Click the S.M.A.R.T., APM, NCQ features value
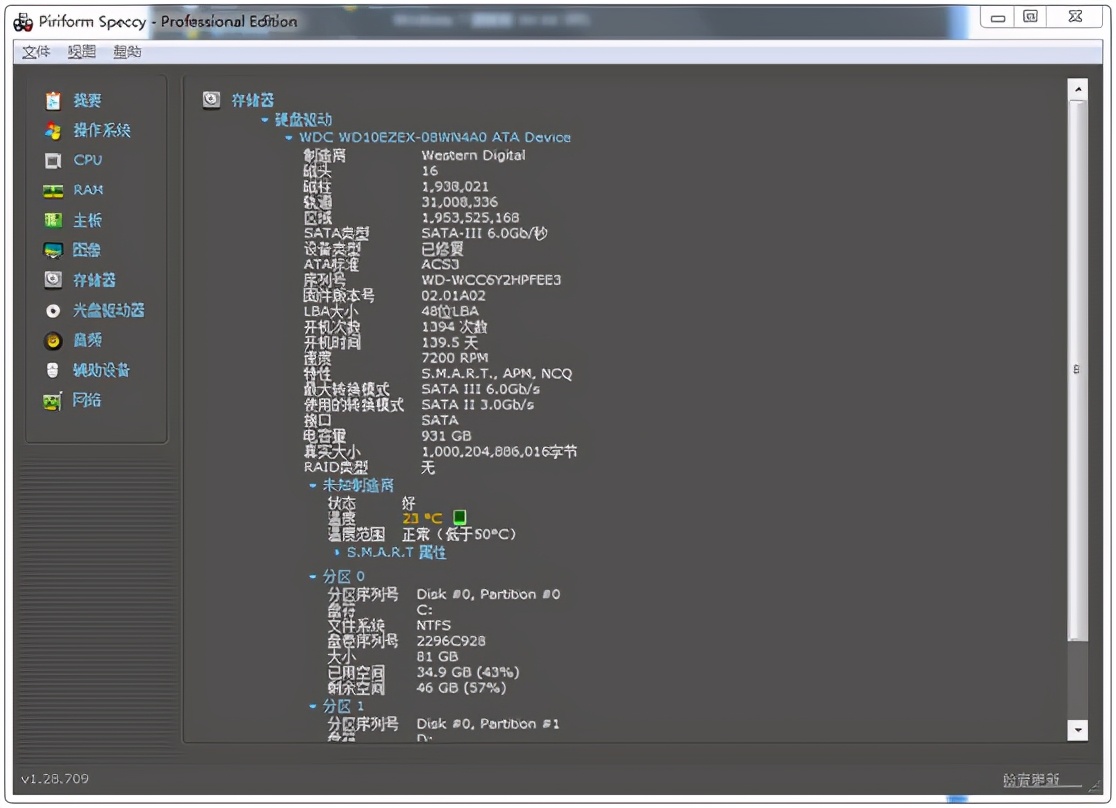Viewport: 1116px width, 808px height. [497, 374]
